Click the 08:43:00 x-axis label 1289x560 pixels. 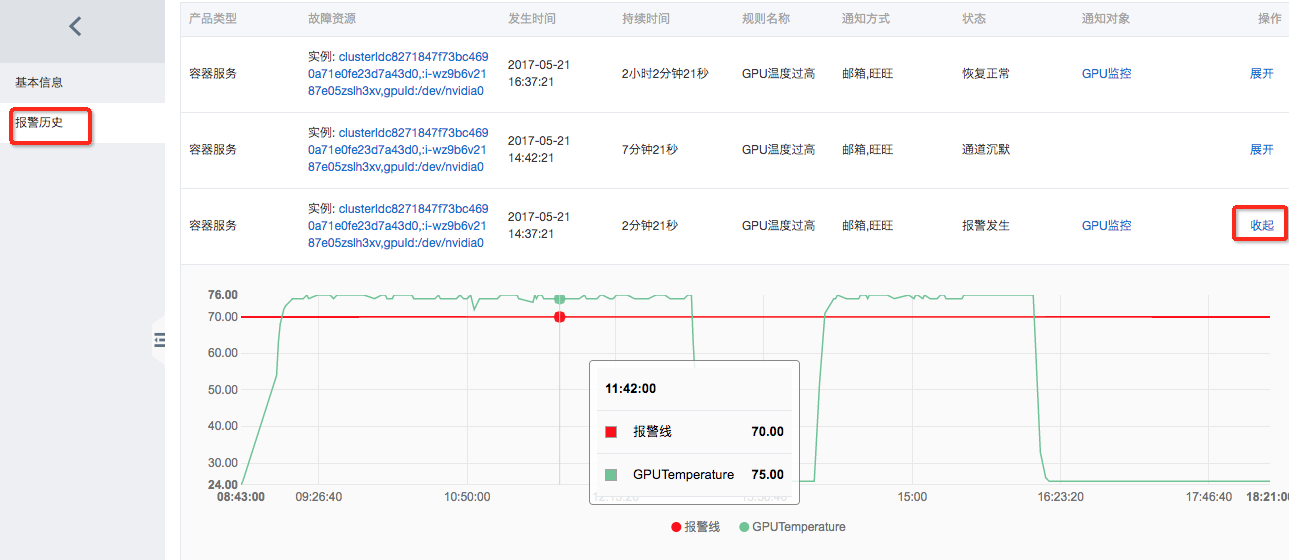click(x=241, y=496)
